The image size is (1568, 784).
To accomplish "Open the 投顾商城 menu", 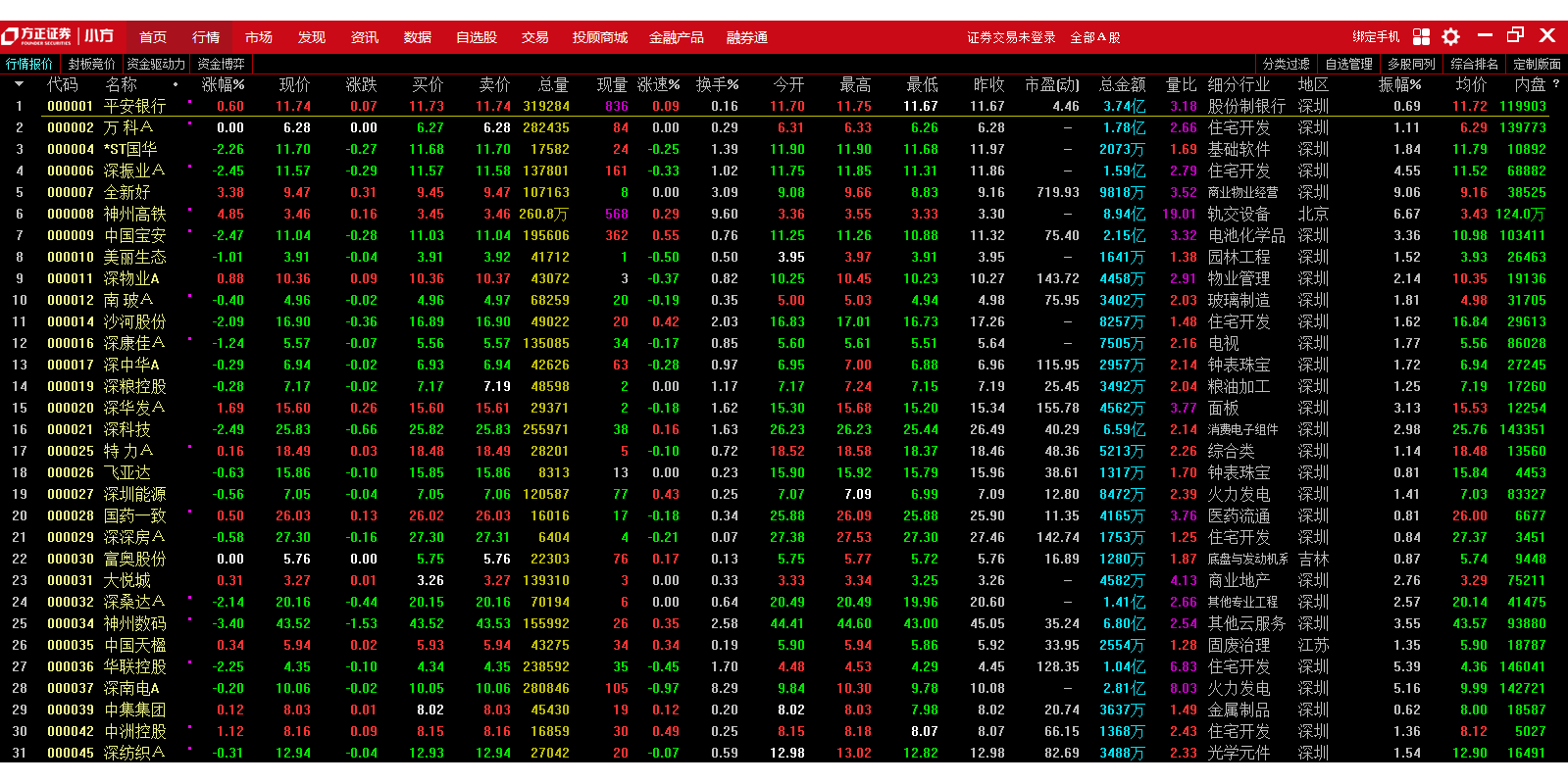I will [599, 37].
